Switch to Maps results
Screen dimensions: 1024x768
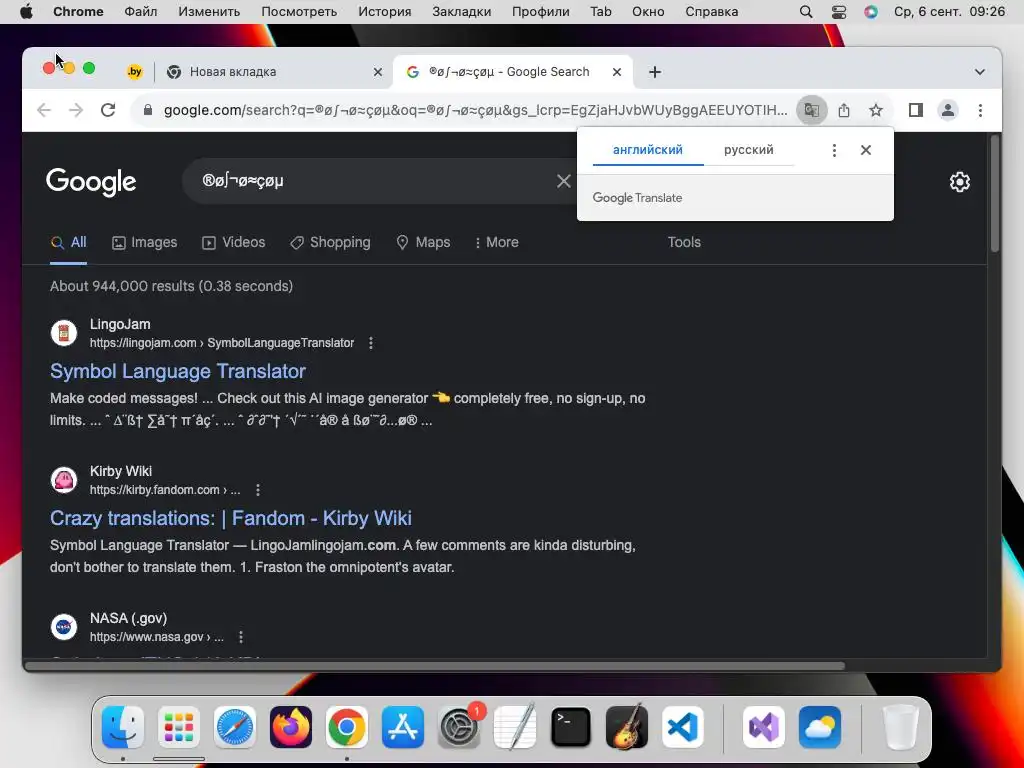click(x=423, y=242)
